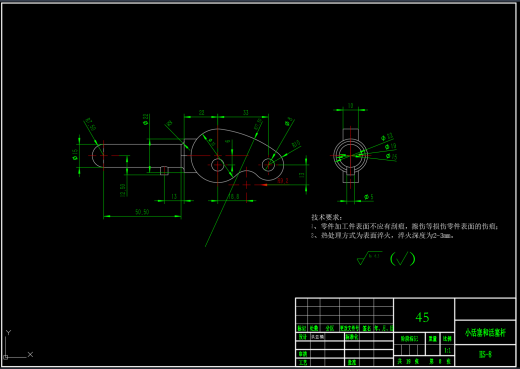This screenshot has height=369, width=520.
Task: Select the "签名" column header
Action: pos(367,328)
